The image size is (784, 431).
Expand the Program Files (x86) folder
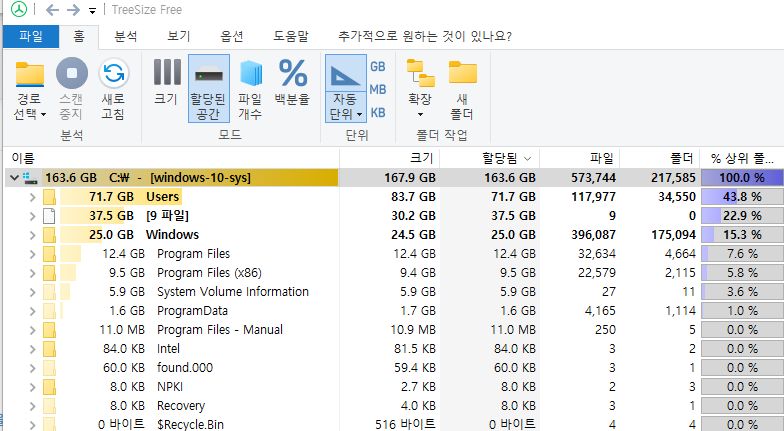[32, 273]
